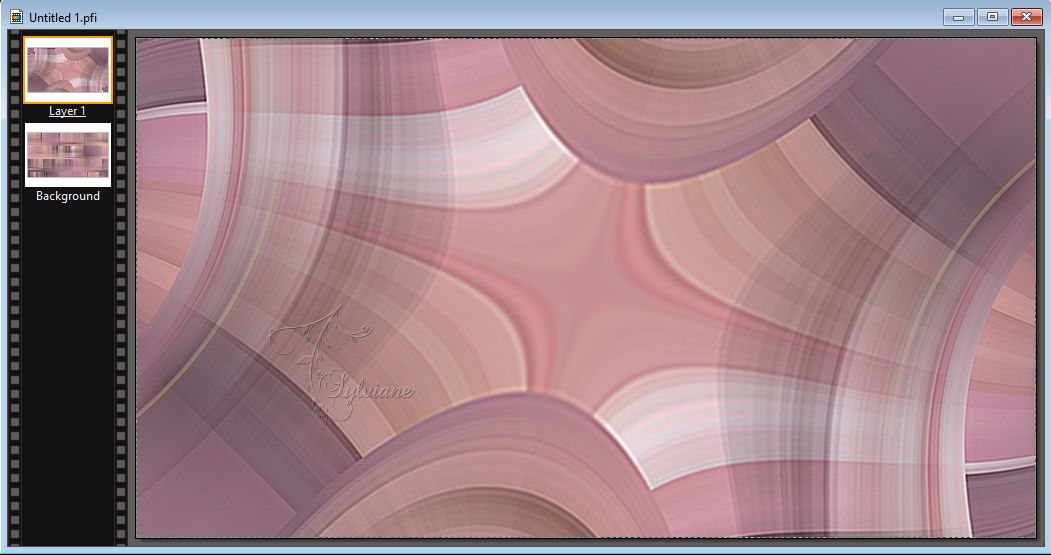Image resolution: width=1051 pixels, height=555 pixels.
Task: Maximize the Untitled 1.pfi window
Action: tap(993, 17)
